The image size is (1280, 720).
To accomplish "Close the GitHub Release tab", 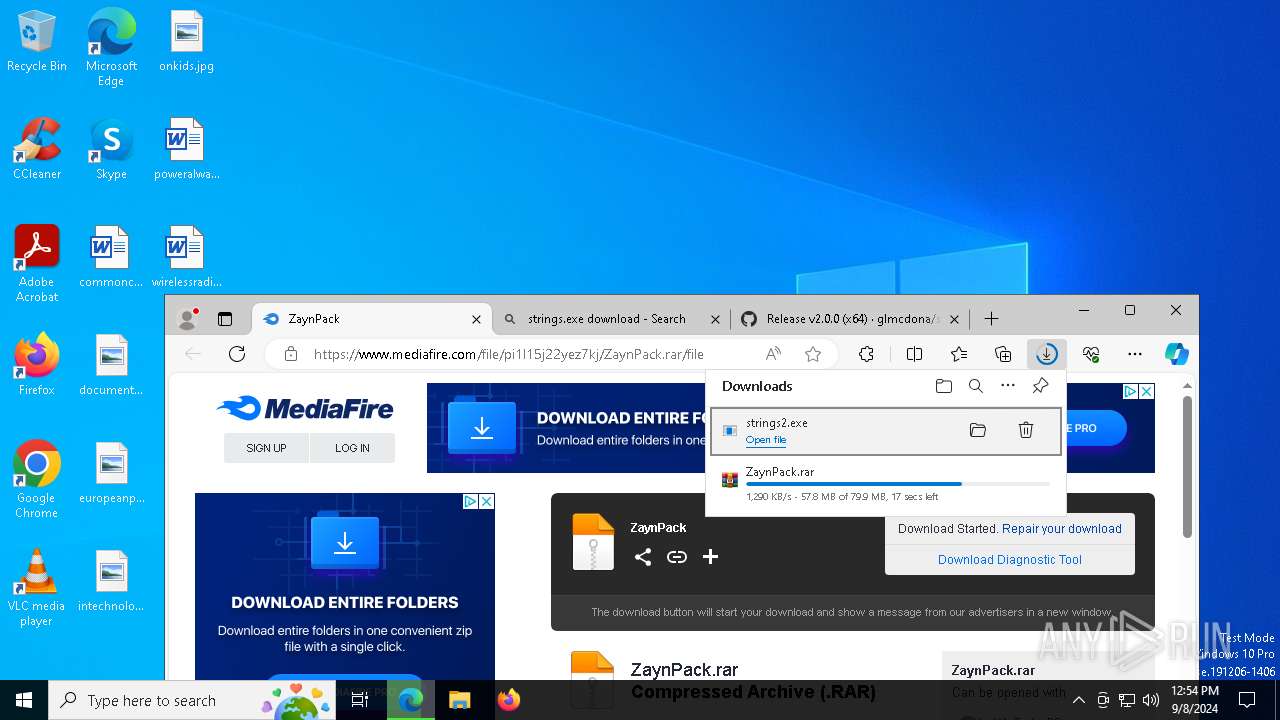I will [954, 319].
